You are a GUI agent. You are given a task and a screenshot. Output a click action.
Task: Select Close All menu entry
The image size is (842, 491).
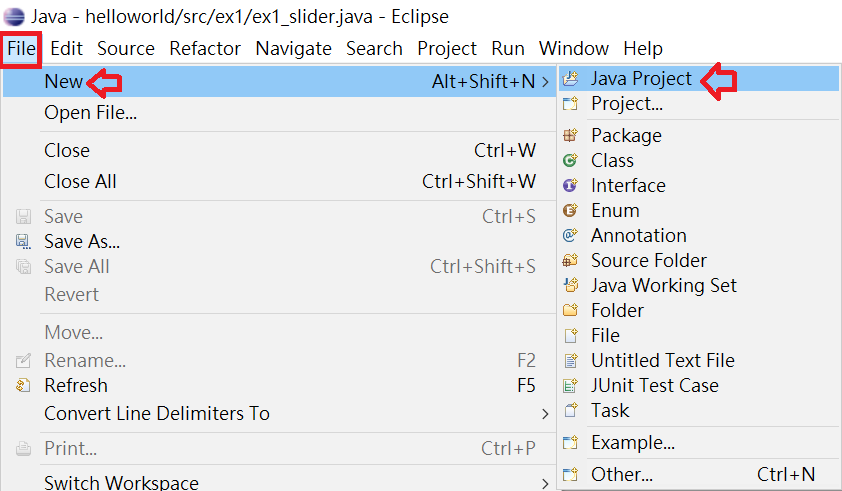(x=80, y=182)
